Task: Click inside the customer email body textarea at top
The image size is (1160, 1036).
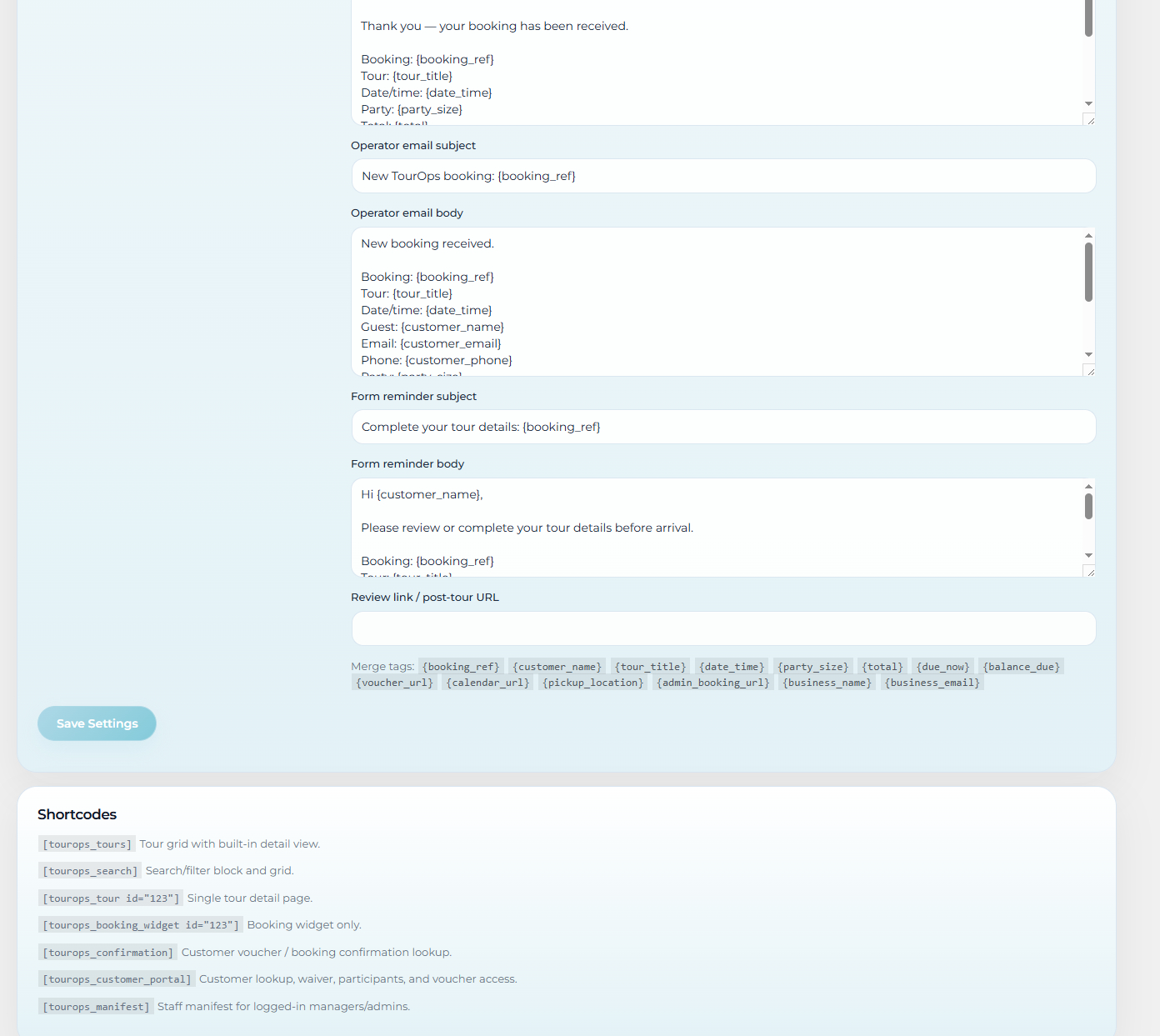Action: click(x=717, y=63)
